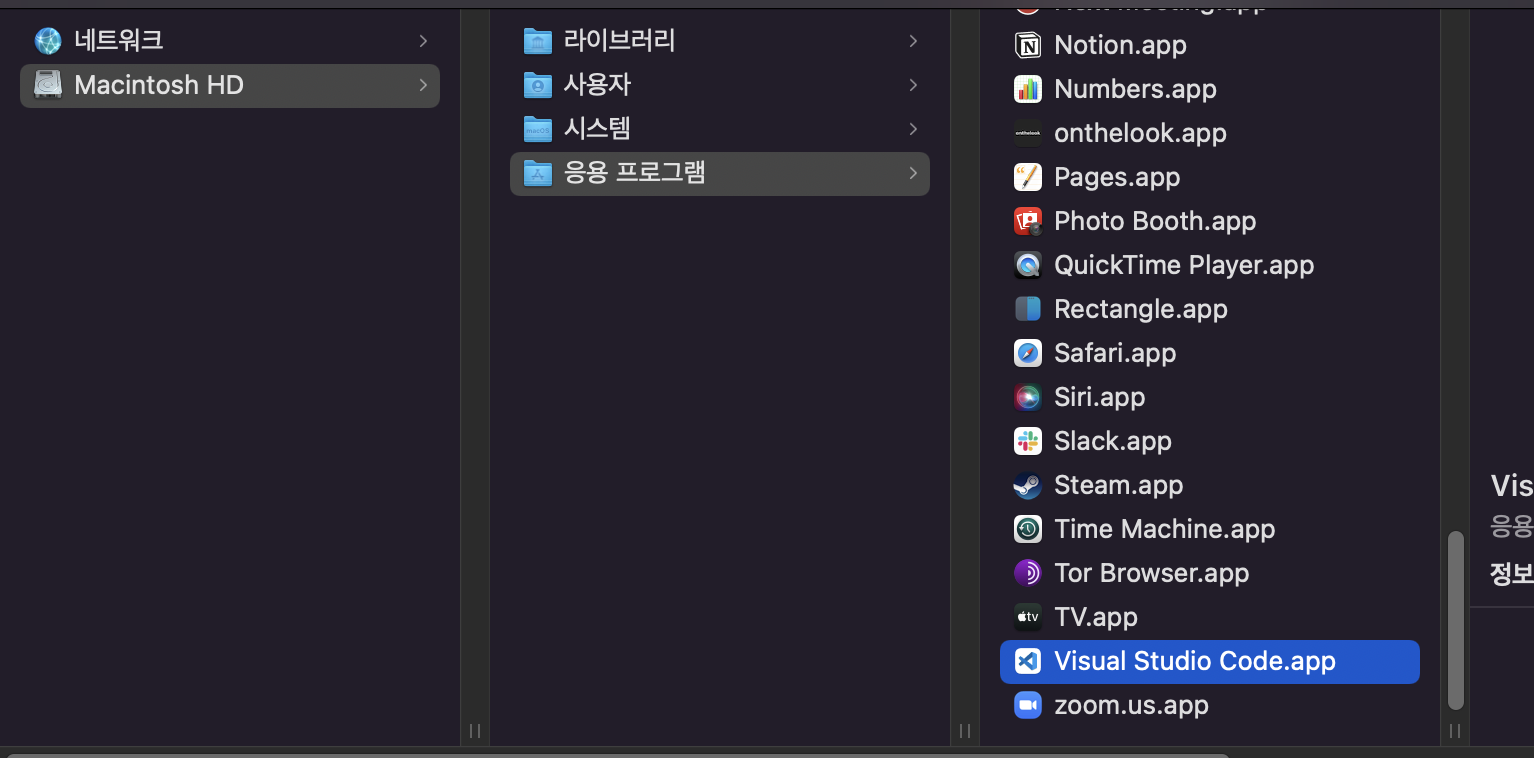Click the onthelook.app icon
The image size is (1534, 758).
[1027, 133]
